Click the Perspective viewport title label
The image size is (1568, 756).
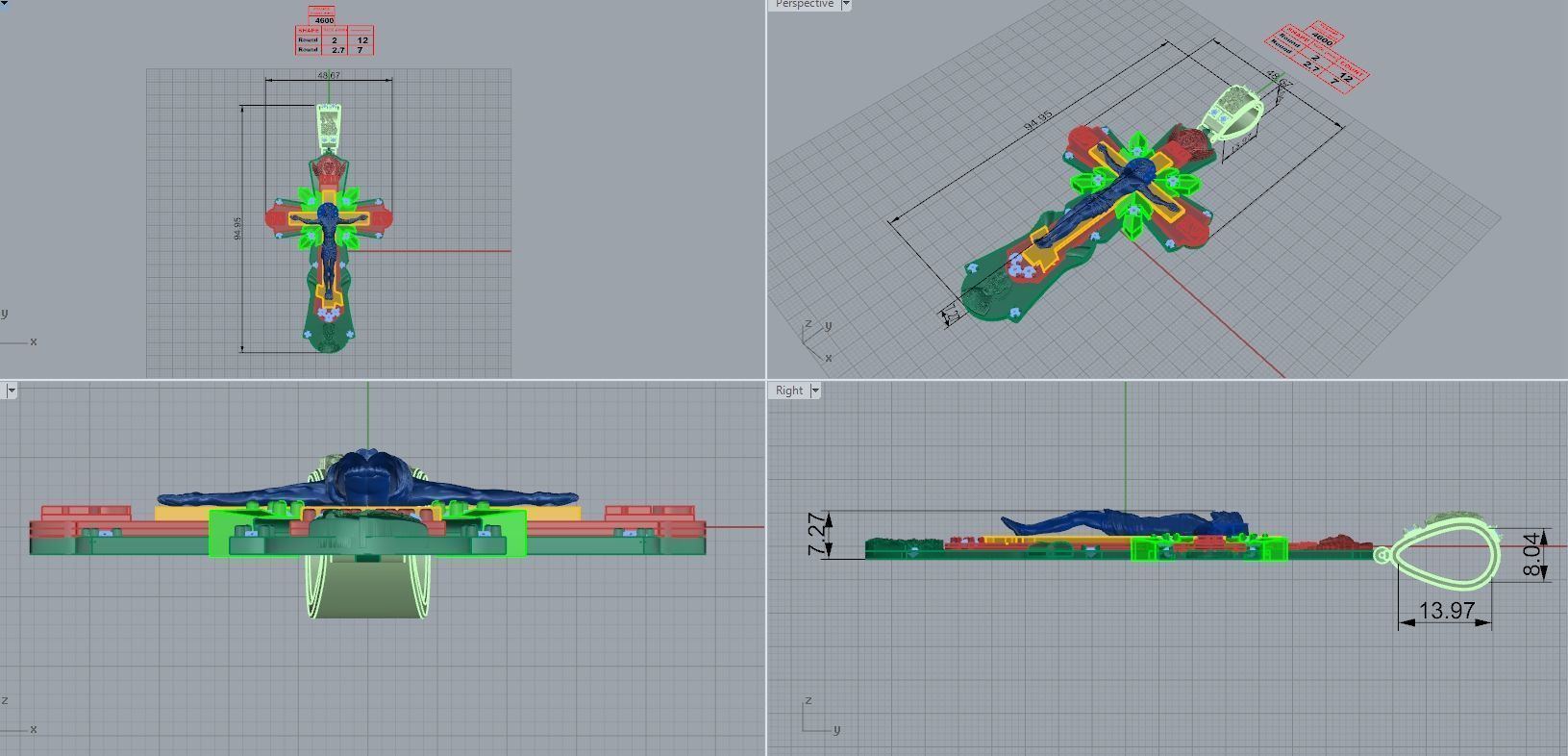click(805, 5)
